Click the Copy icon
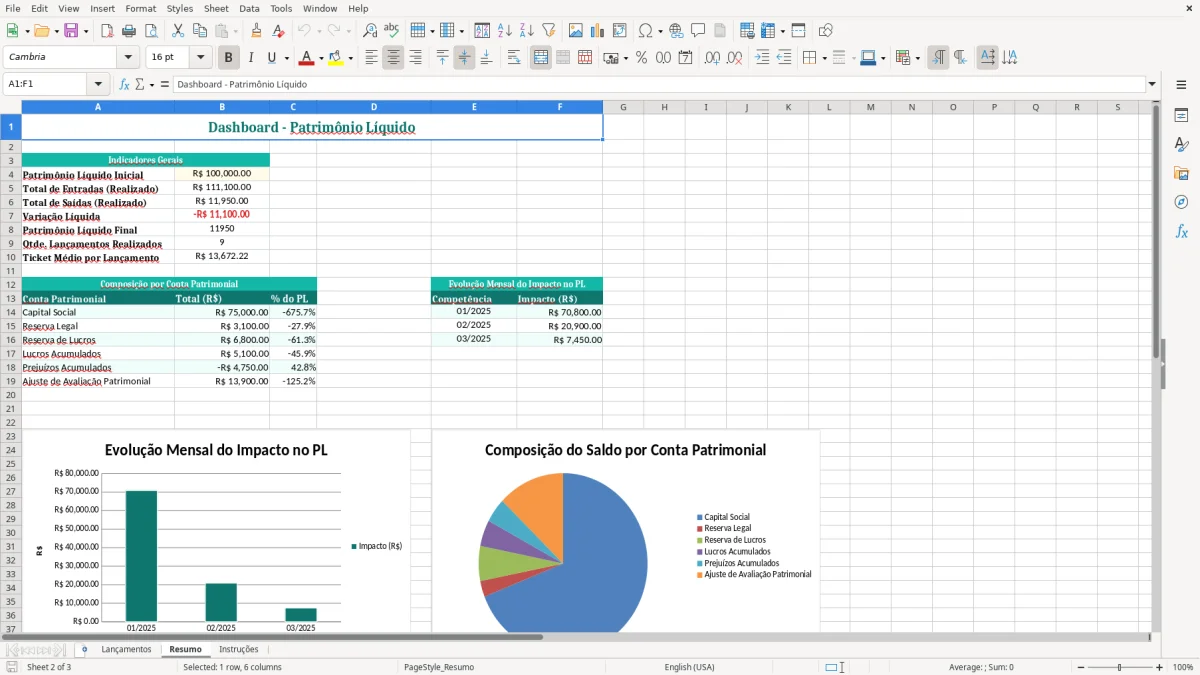 [200, 31]
